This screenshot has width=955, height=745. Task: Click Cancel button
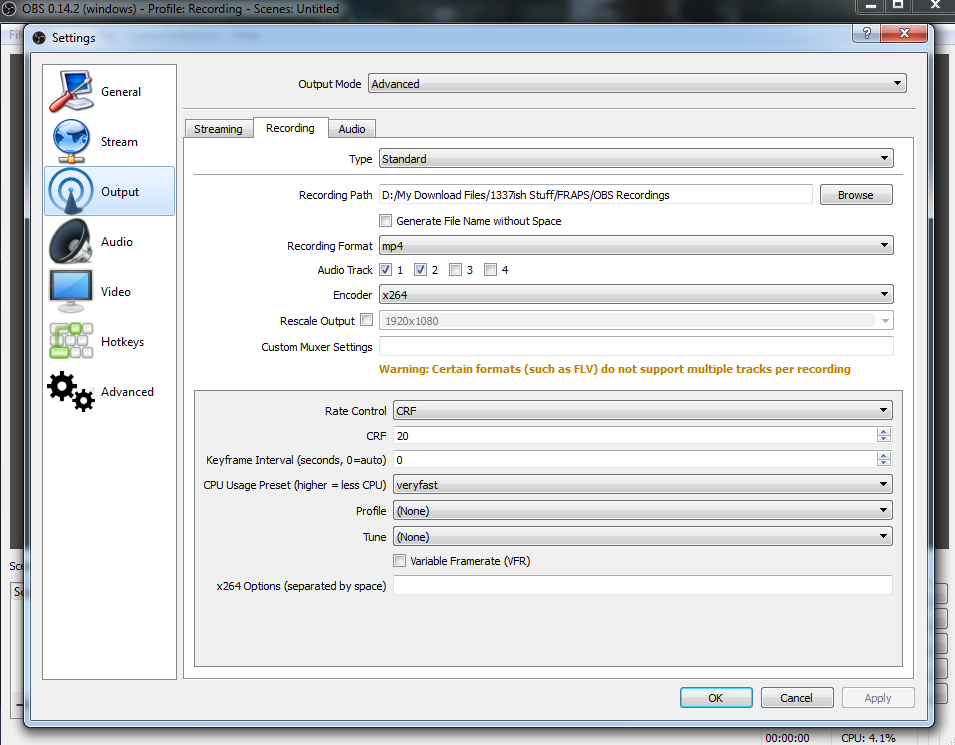click(x=797, y=697)
